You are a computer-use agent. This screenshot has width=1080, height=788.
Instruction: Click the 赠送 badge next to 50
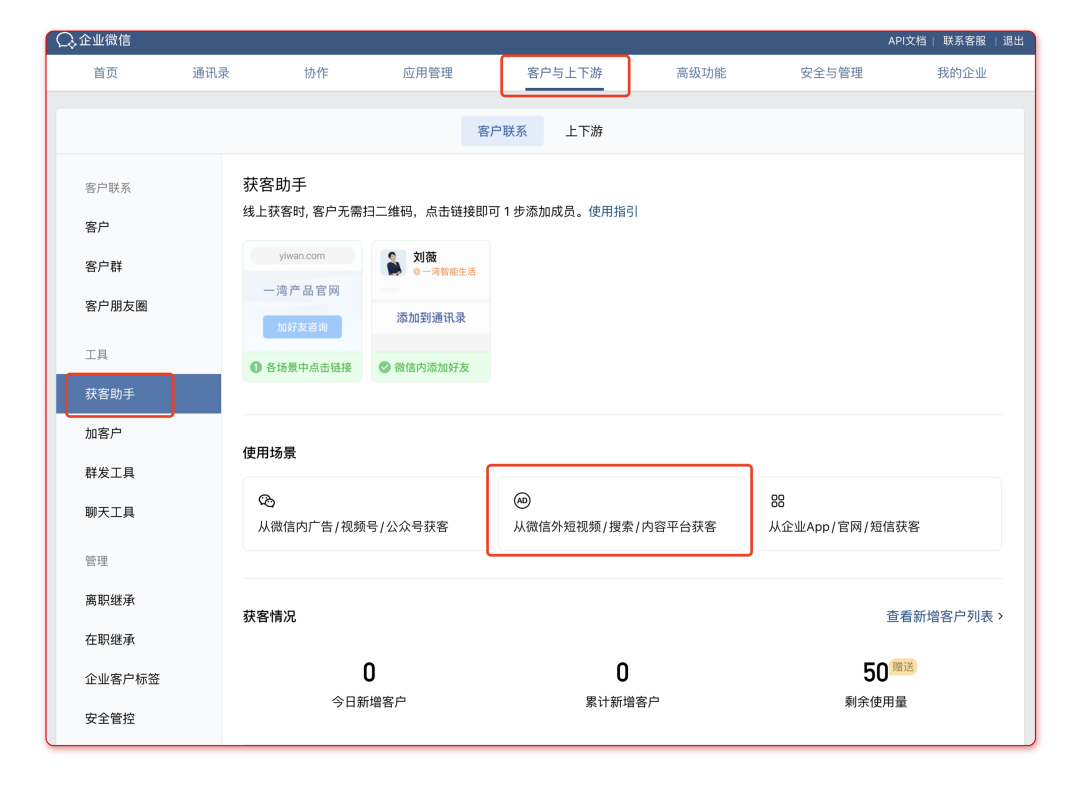pyautogui.click(x=903, y=666)
